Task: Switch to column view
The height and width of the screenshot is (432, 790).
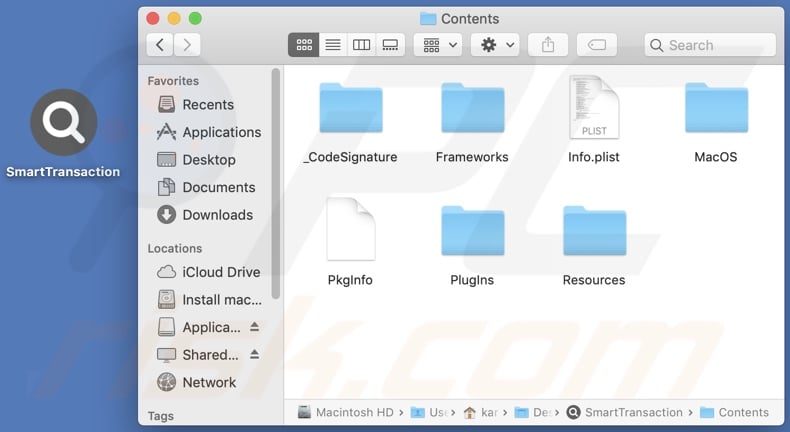Action: point(361,45)
